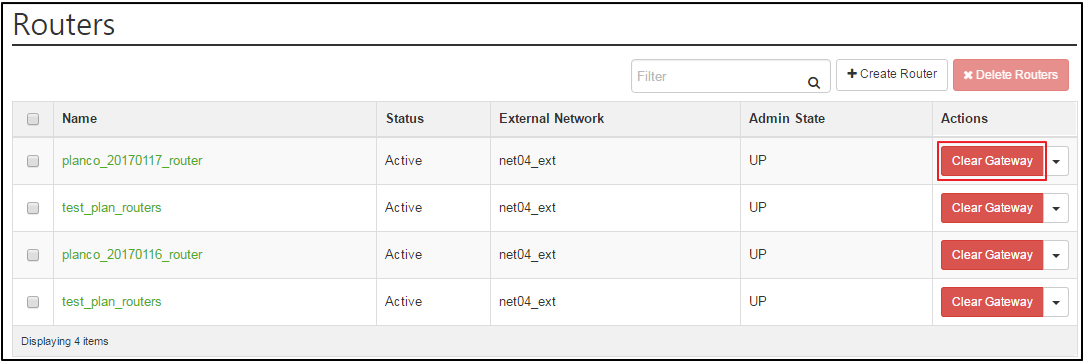Click Create Router button
Viewport: 1085px width, 364px height.
click(x=891, y=74)
